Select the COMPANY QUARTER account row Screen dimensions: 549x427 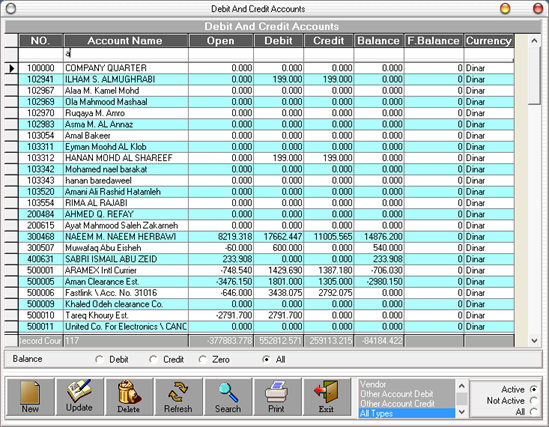coord(266,68)
